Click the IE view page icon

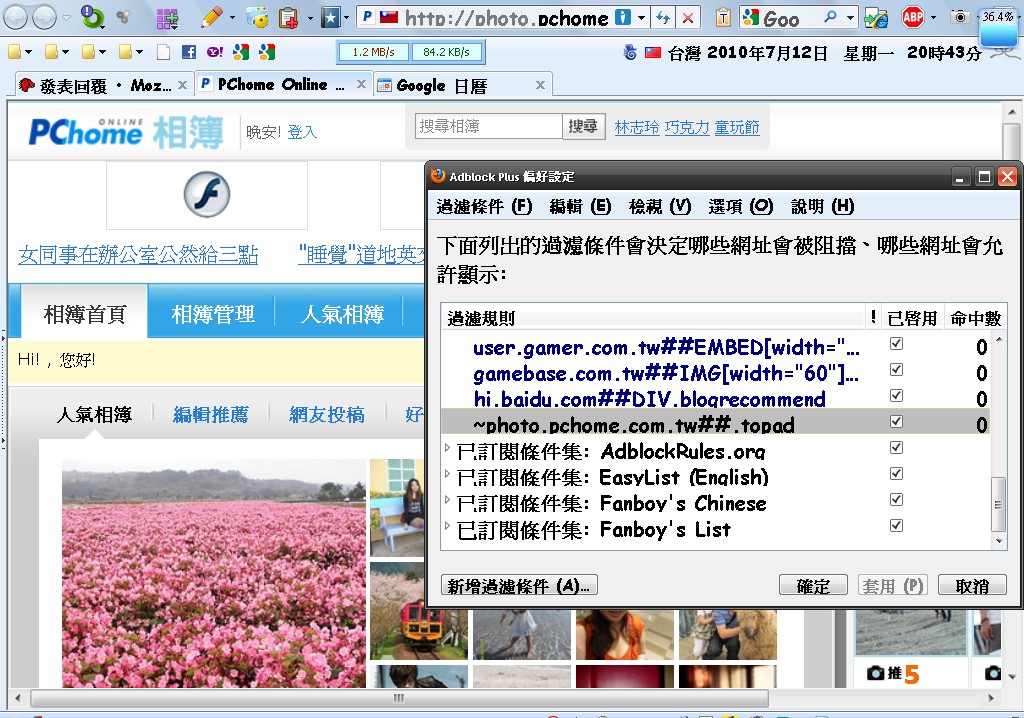(876, 18)
